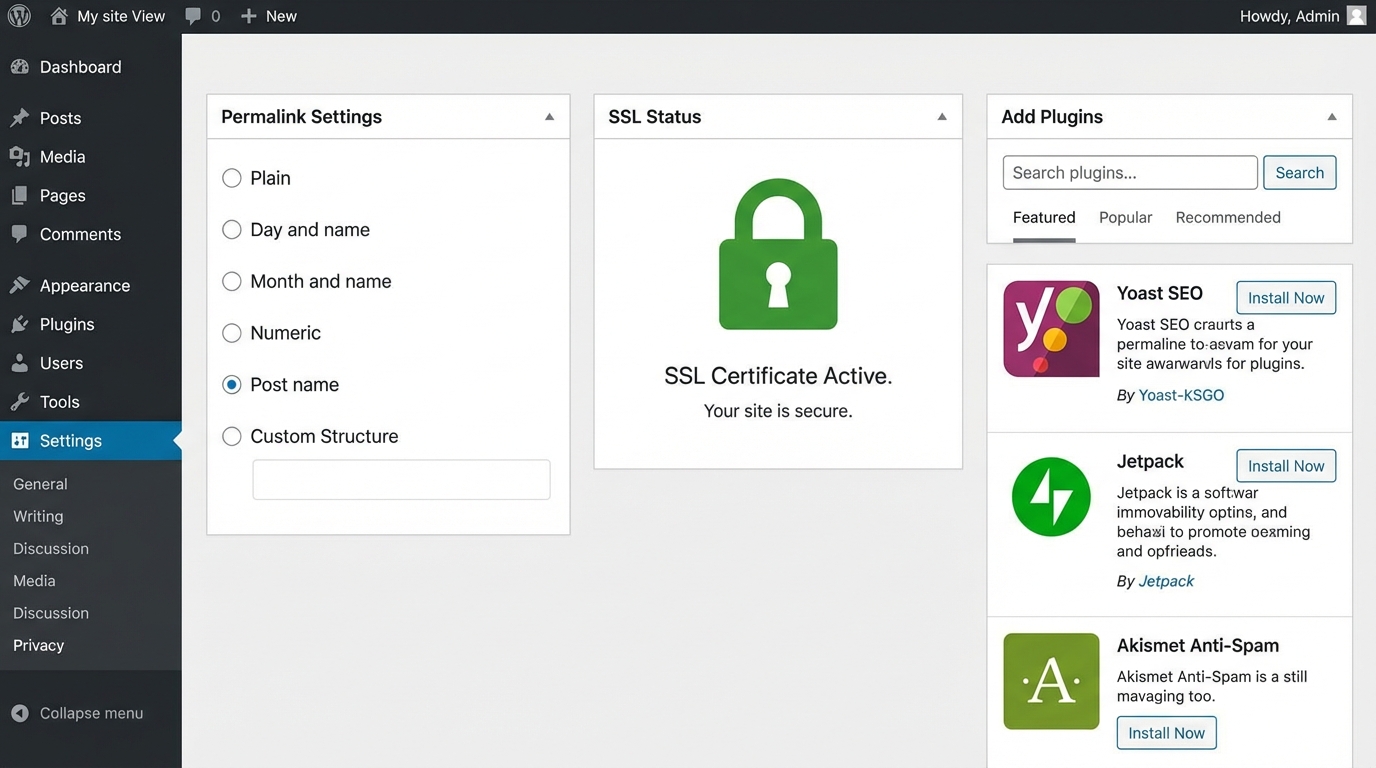Click the plugin Search input field

1129,172
